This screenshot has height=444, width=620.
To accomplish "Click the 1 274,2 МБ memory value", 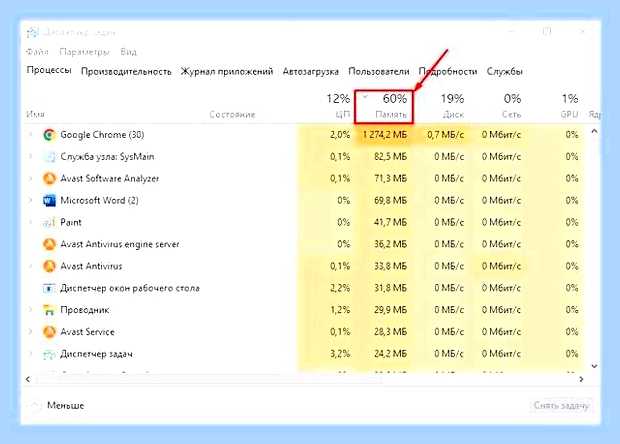I will (x=385, y=135).
